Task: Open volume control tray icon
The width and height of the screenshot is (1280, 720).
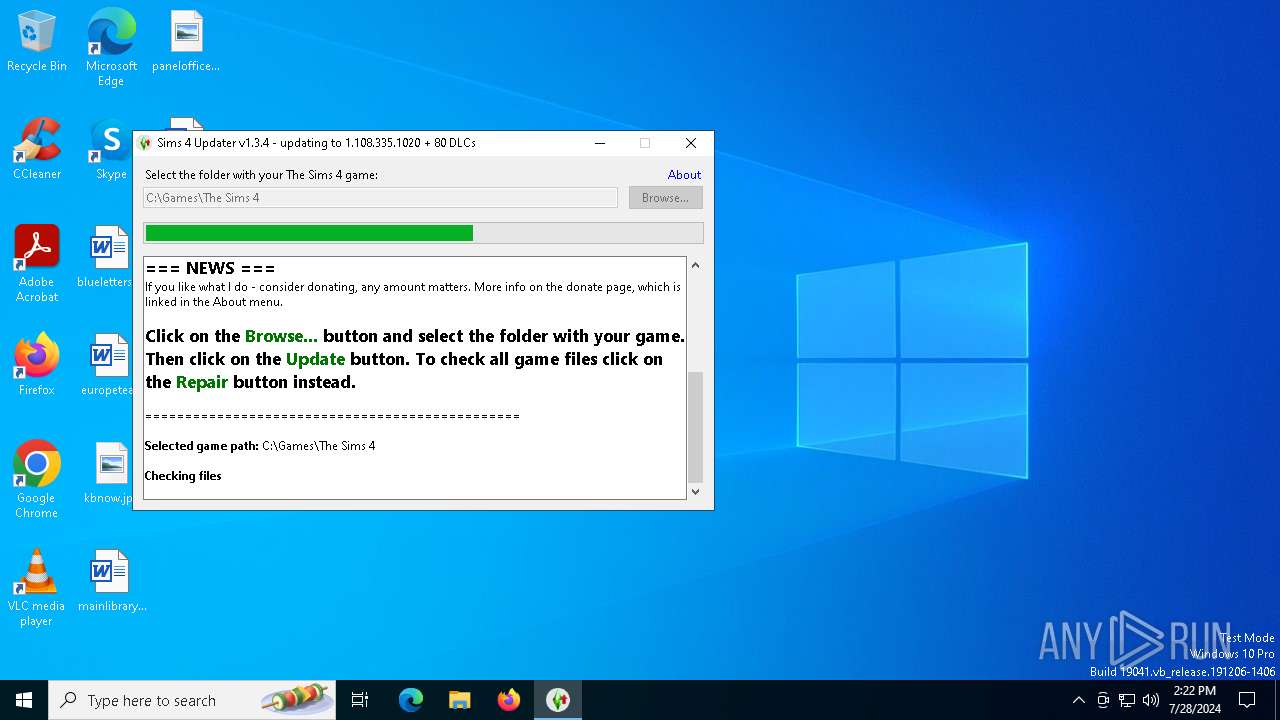Action: coord(1151,700)
